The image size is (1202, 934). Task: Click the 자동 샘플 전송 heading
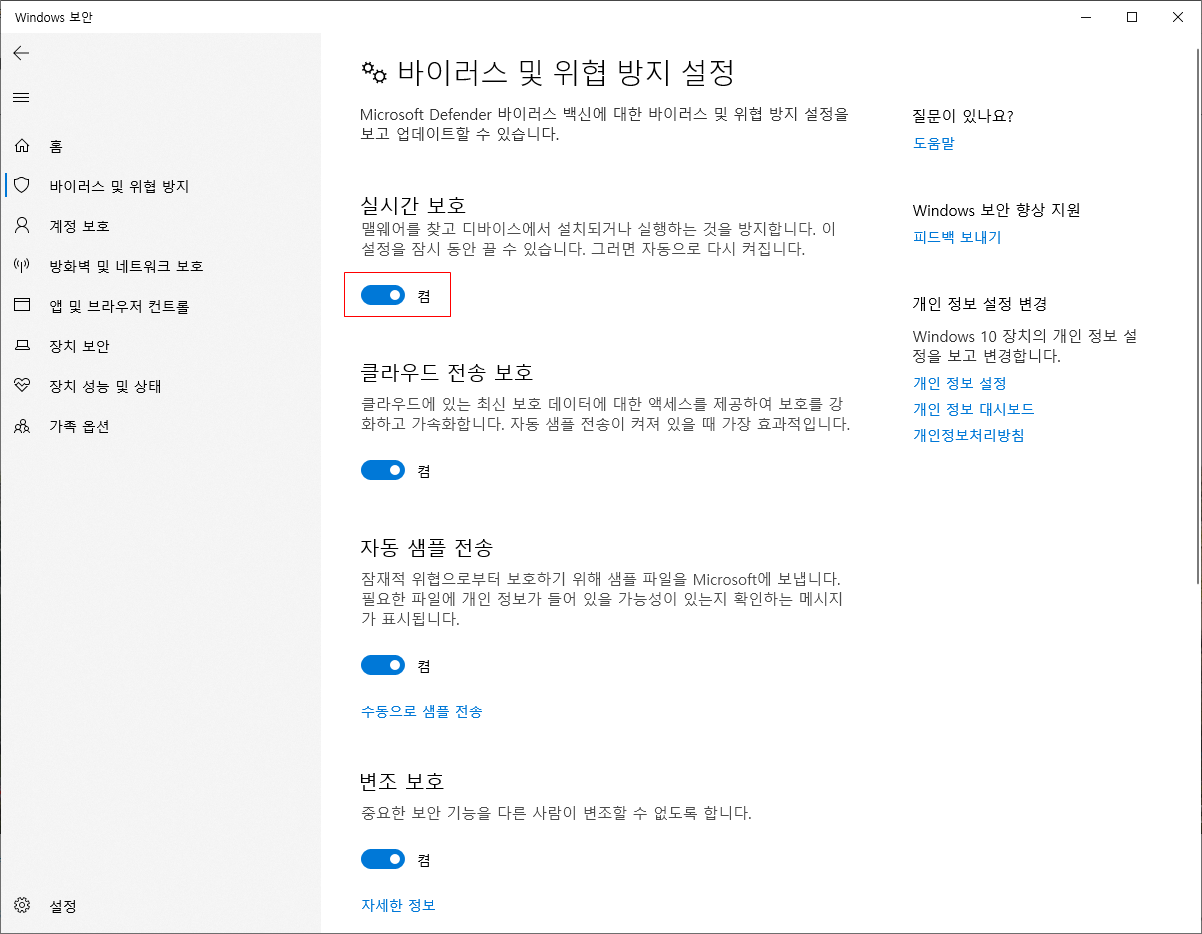click(427, 548)
